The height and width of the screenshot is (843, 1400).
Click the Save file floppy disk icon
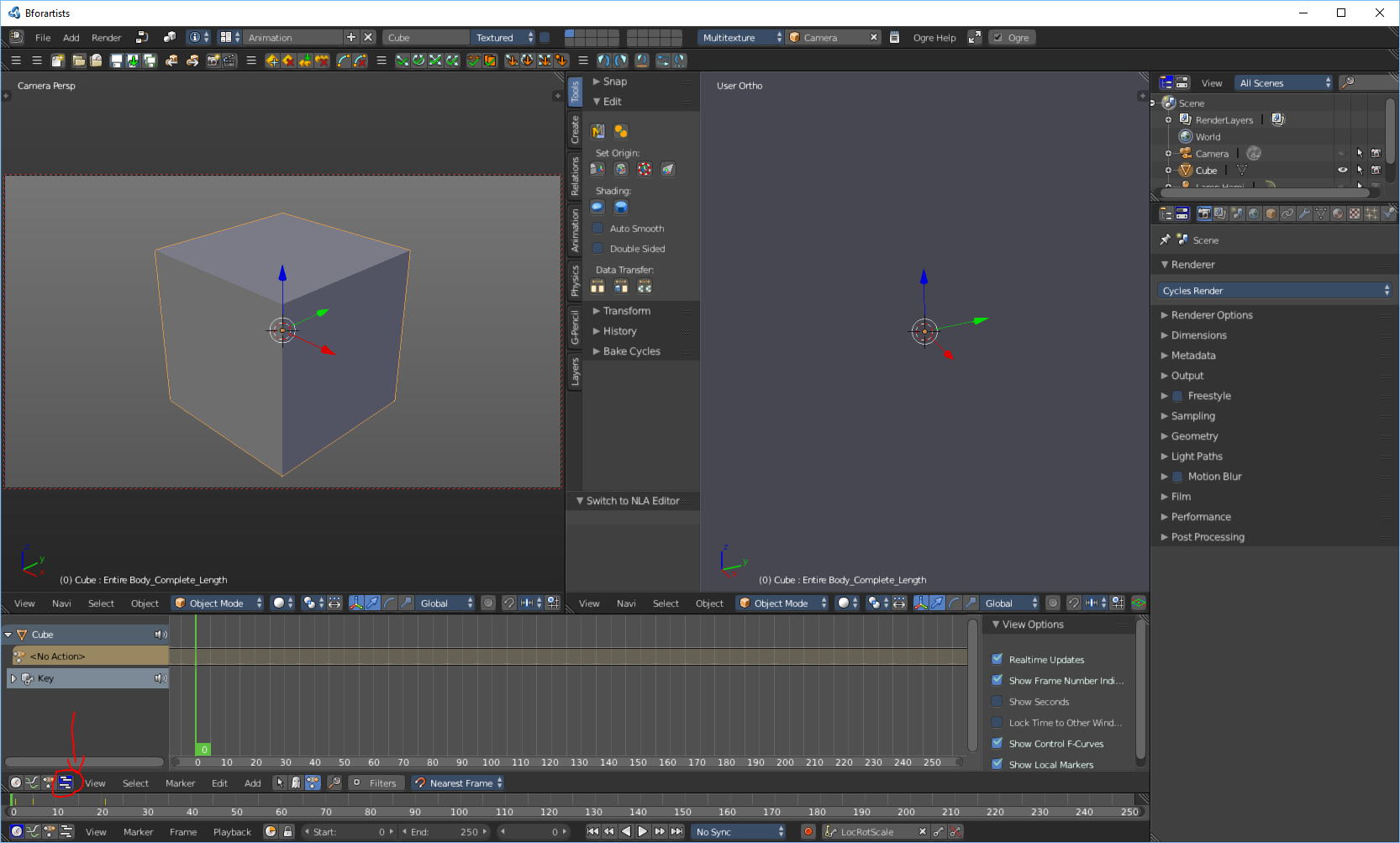click(116, 61)
